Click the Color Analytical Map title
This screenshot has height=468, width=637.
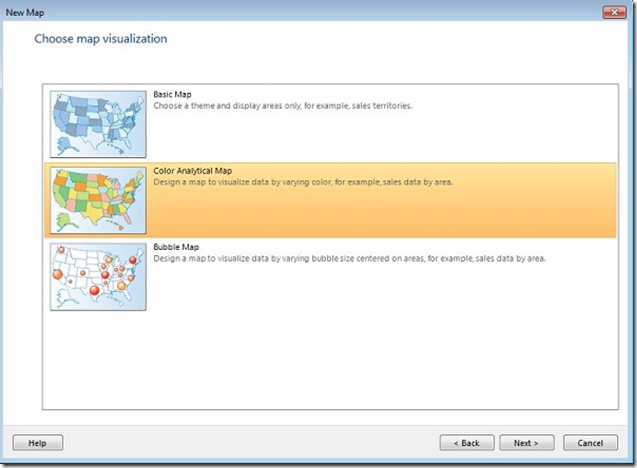coord(193,171)
